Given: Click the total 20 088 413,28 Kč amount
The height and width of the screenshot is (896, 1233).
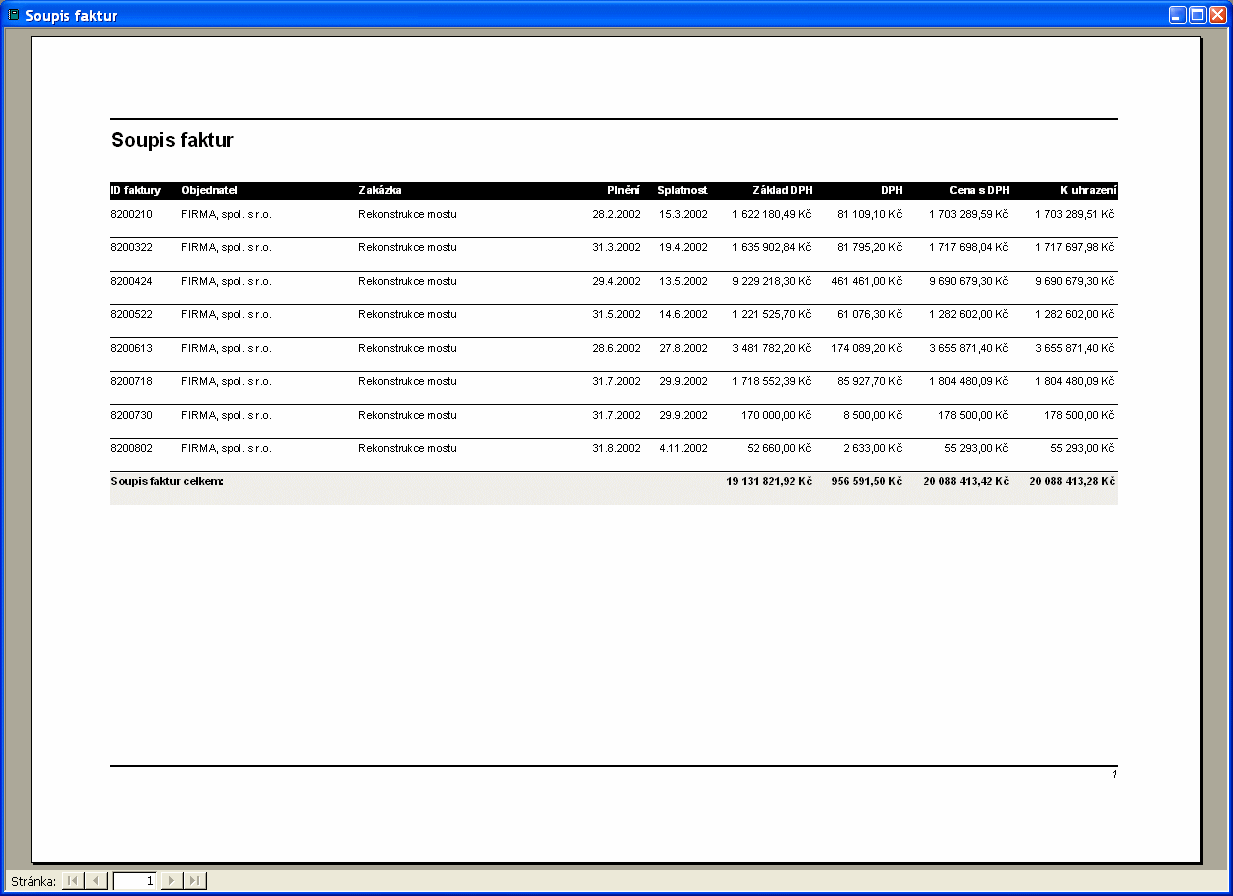Looking at the screenshot, I should [x=1071, y=481].
